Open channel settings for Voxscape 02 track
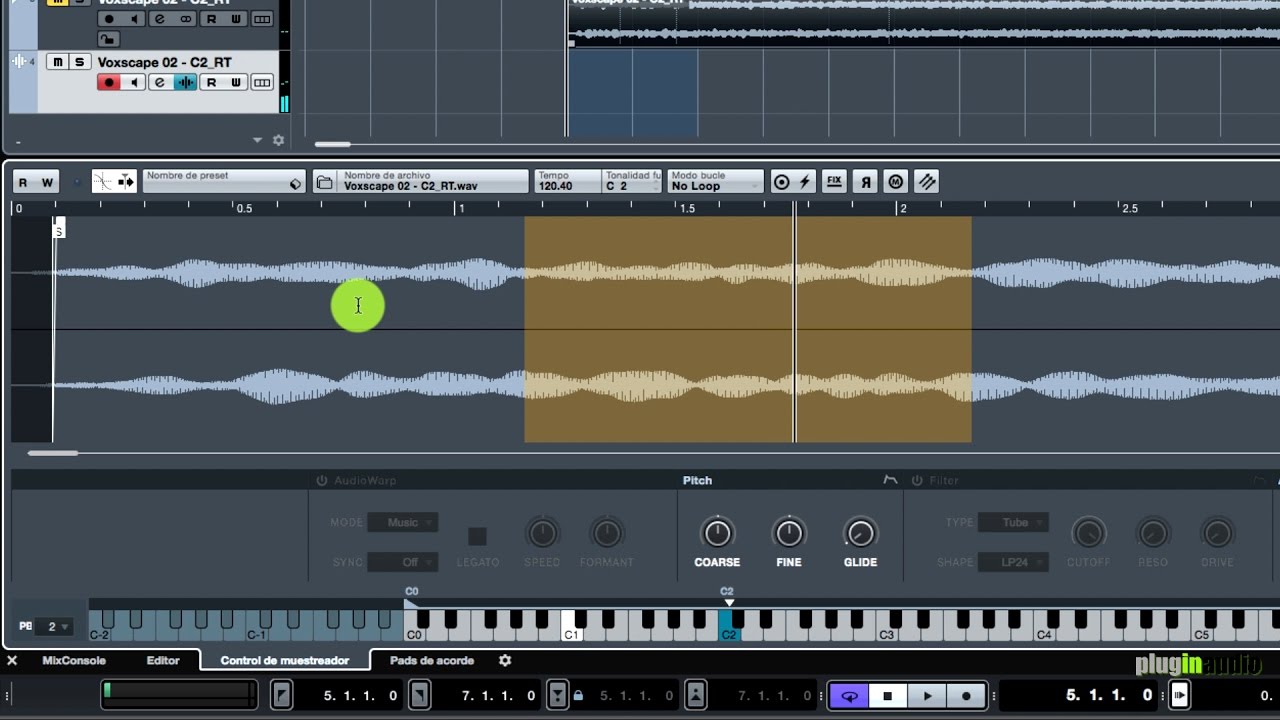The width and height of the screenshot is (1280, 720). tap(160, 82)
